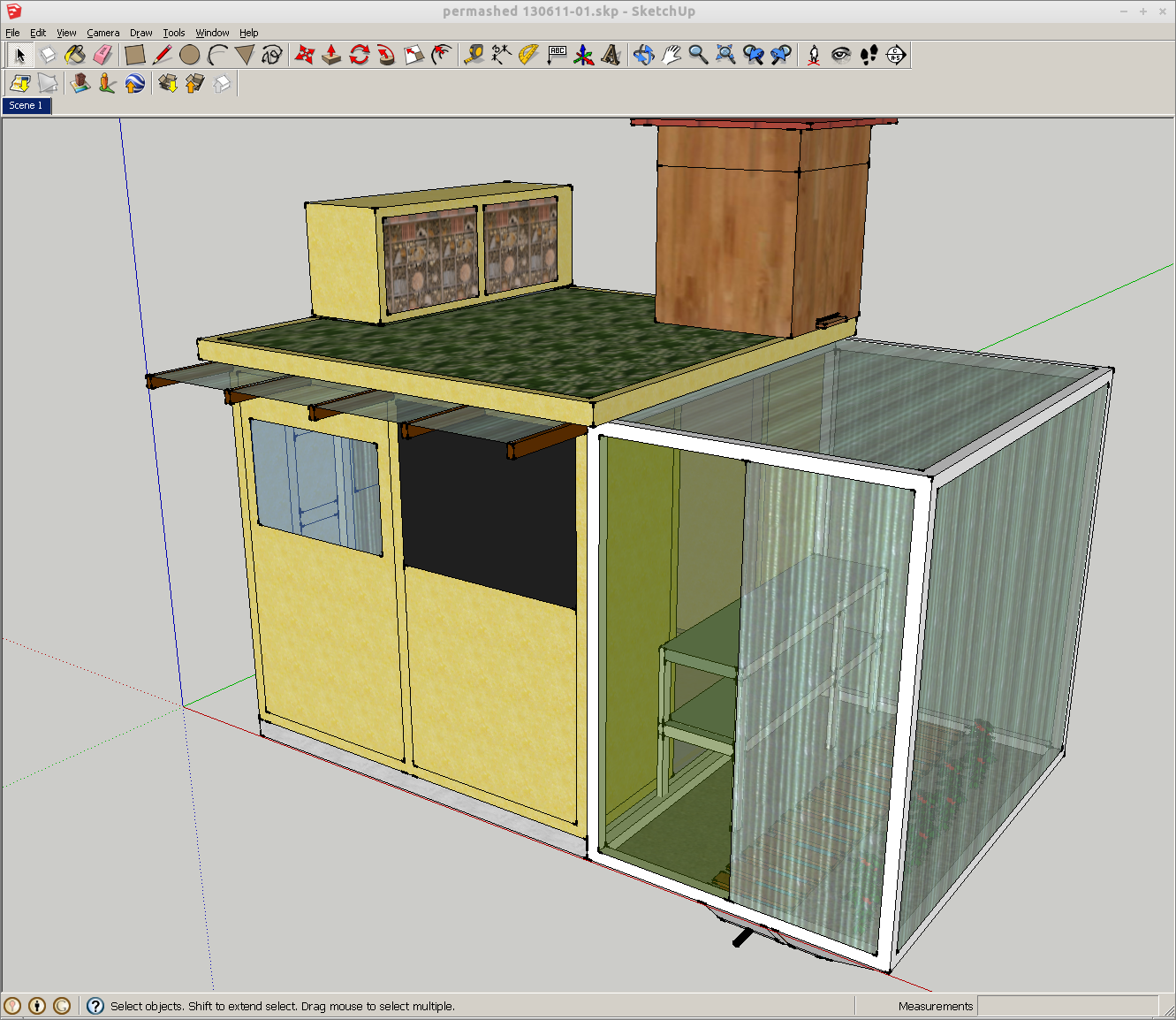Switch to the Scene 1 tab

point(27,105)
